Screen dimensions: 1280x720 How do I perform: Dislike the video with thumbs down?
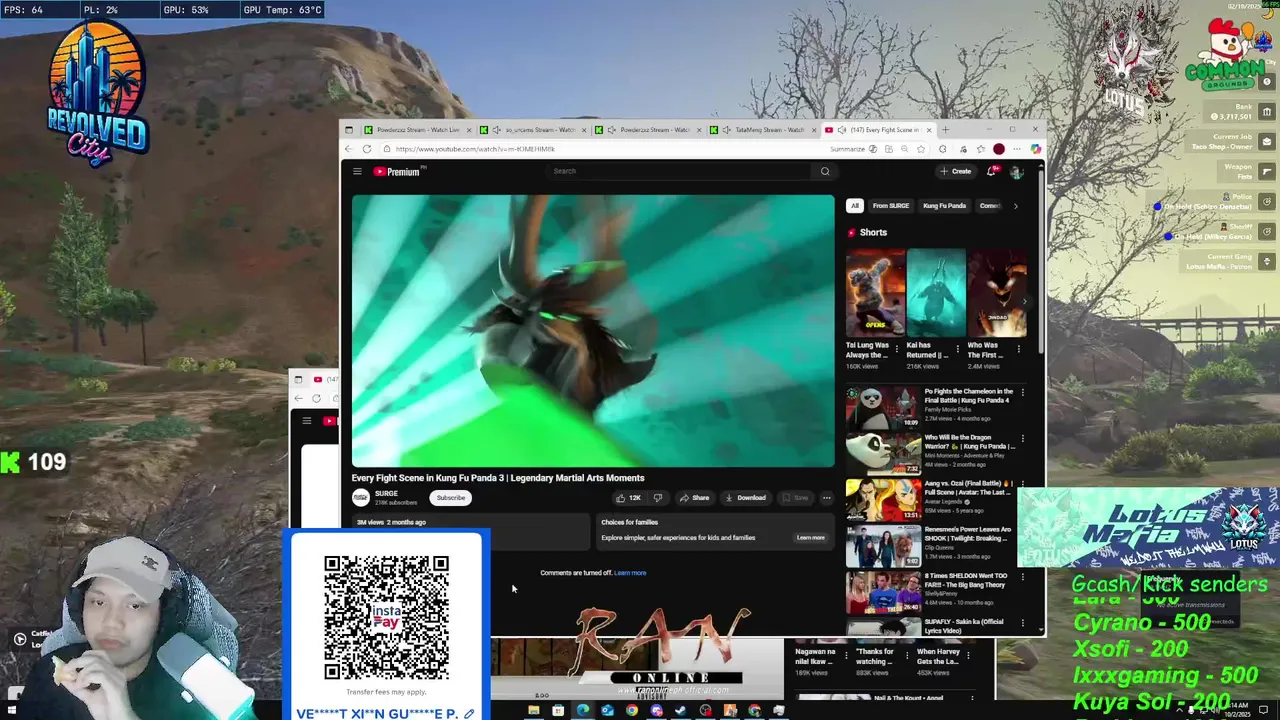658,498
